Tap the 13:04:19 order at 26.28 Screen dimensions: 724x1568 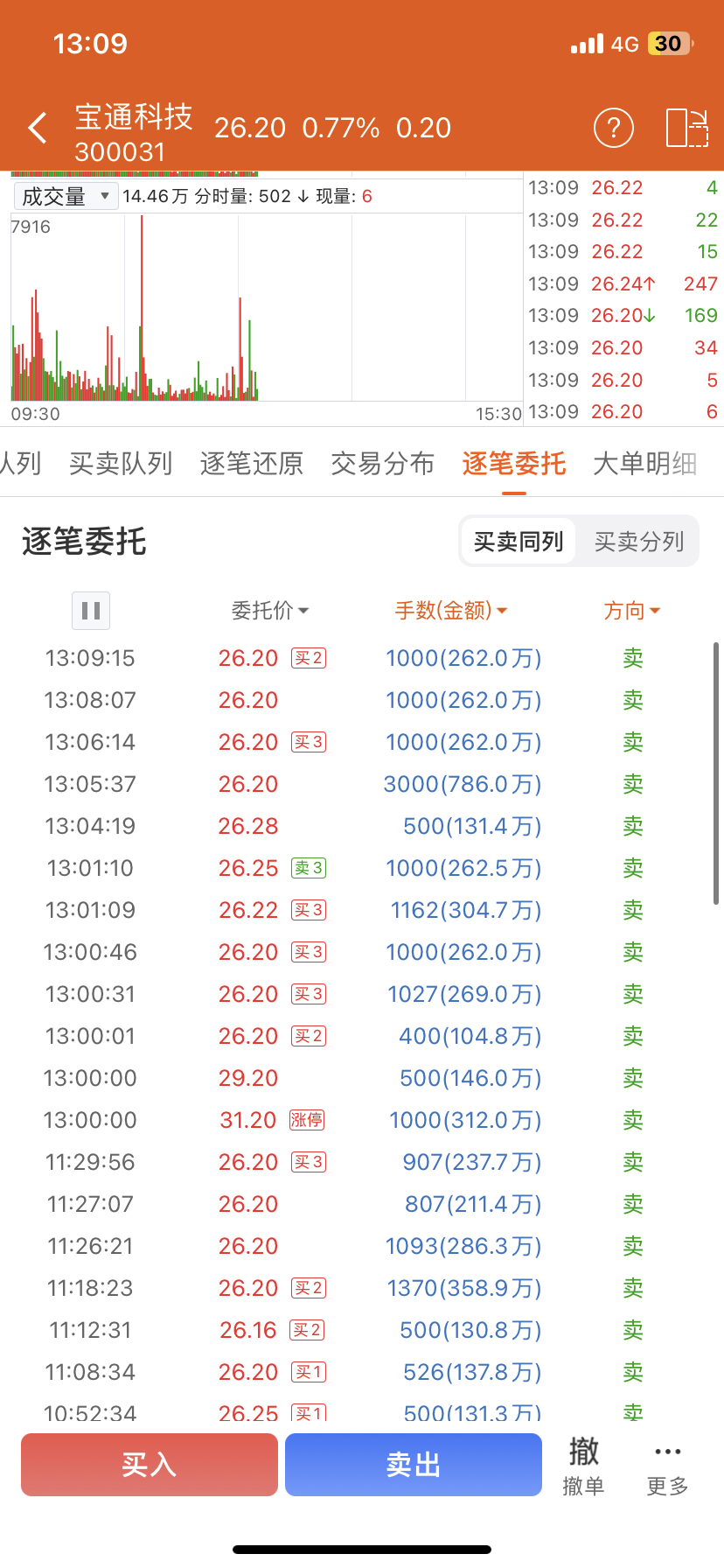point(362,826)
